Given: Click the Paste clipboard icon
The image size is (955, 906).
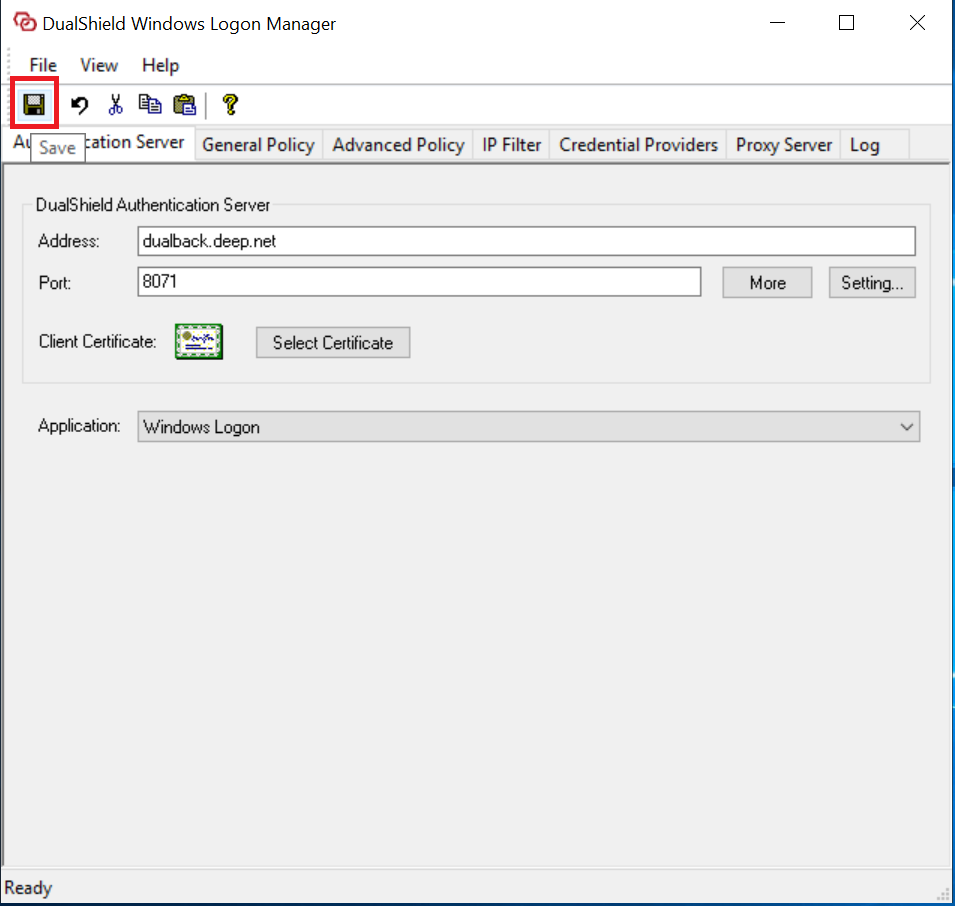Looking at the screenshot, I should [184, 104].
